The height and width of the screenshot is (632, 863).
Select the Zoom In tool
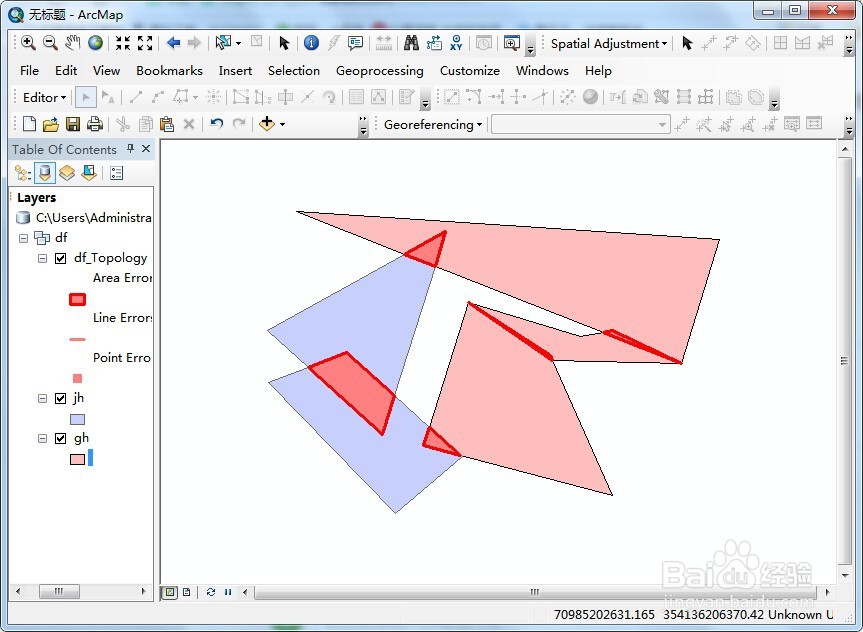pos(28,43)
